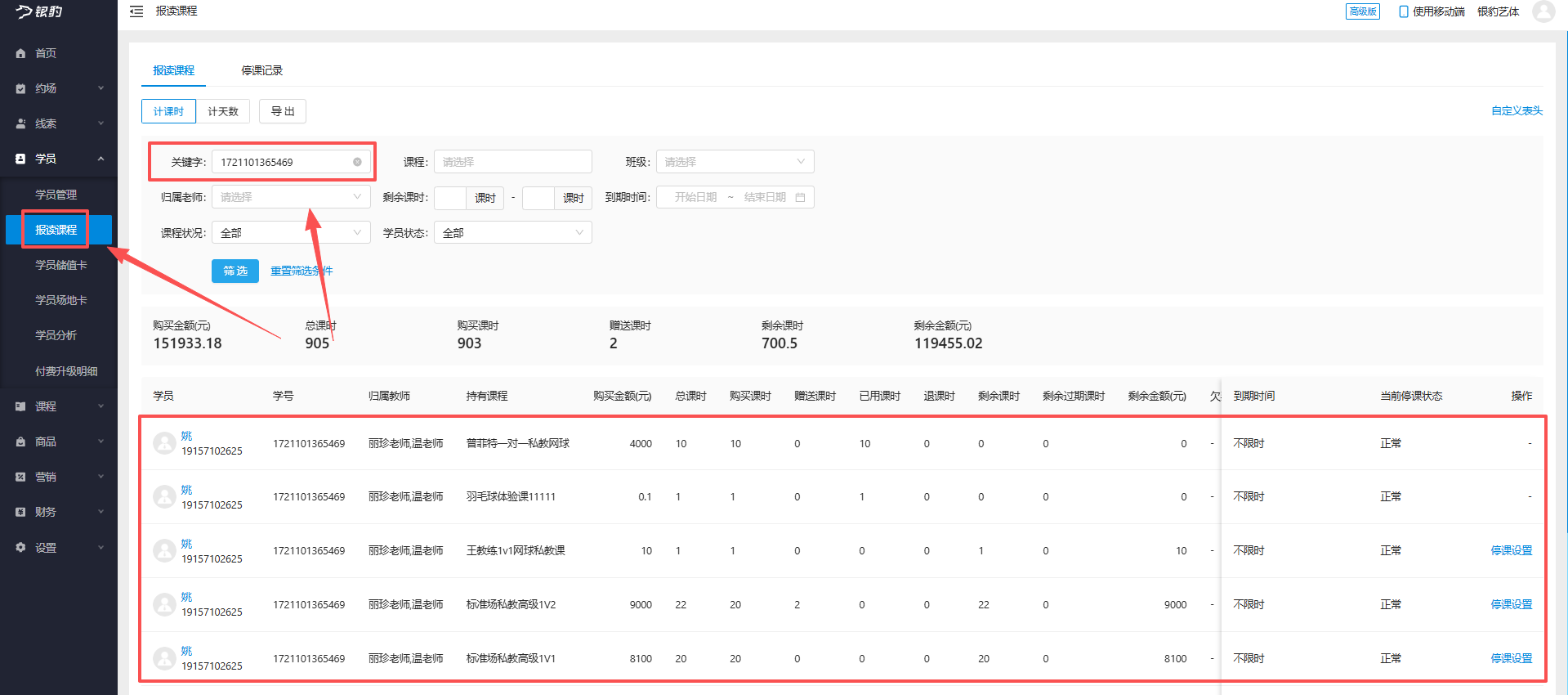Switch to 计课时 mode
The height and width of the screenshot is (695, 1568).
[168, 111]
